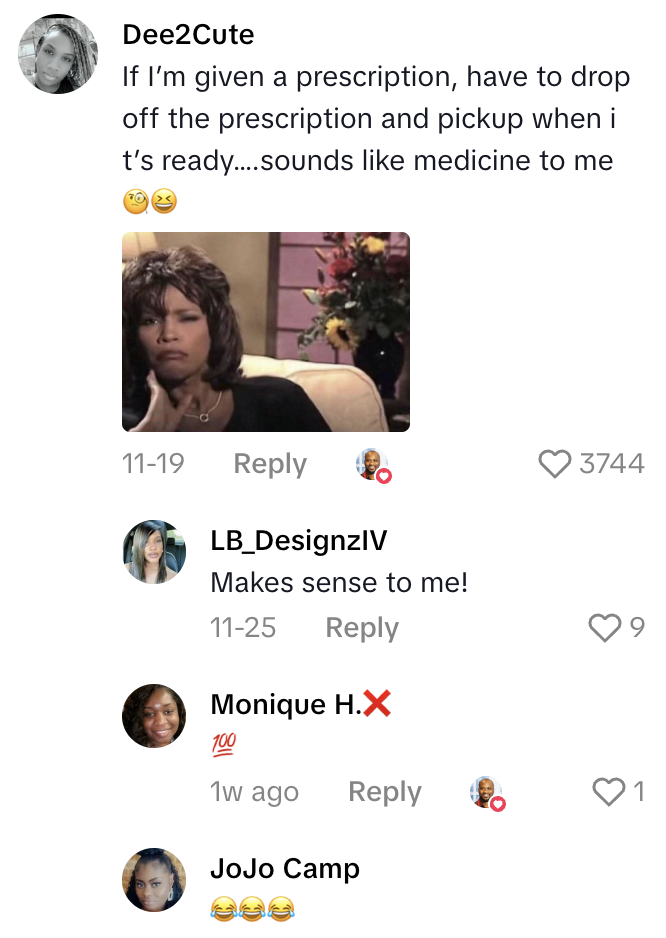666x938 pixels.
Task: Tap creator-liked badge on Dee2Cute's comment
Action: coord(373,465)
